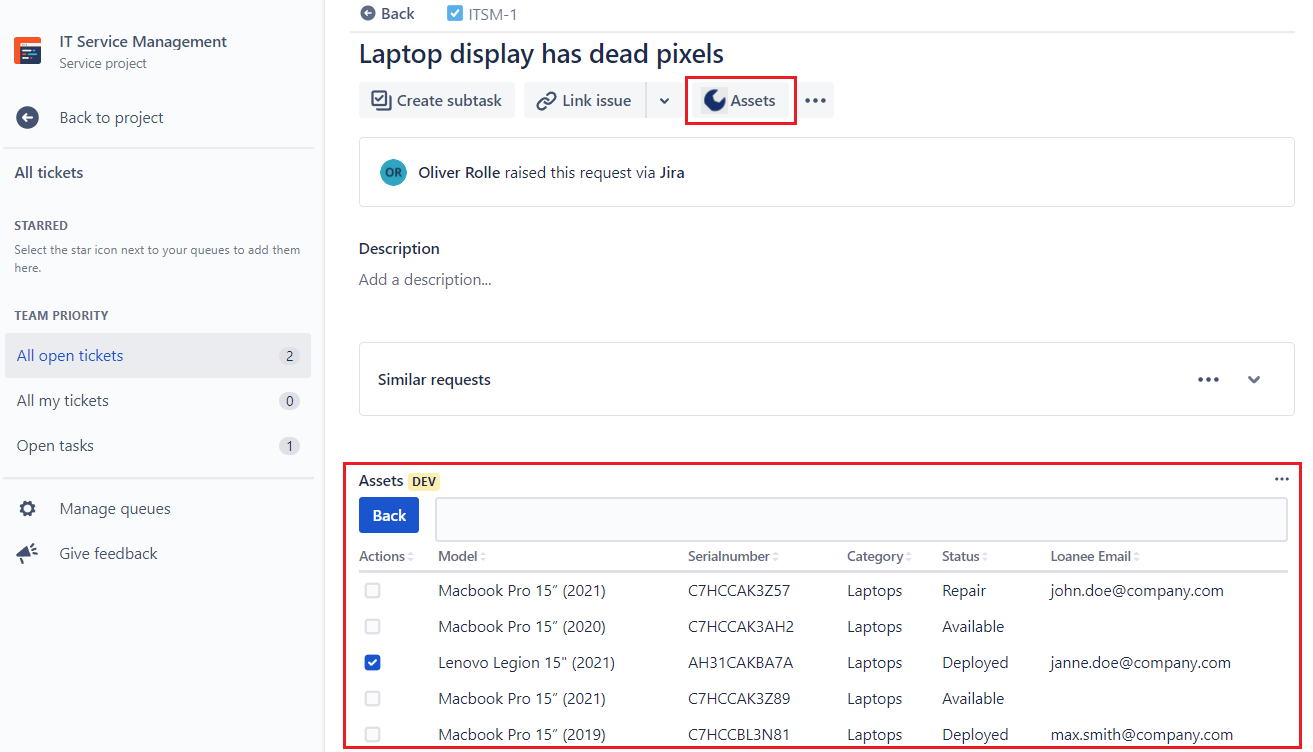The height and width of the screenshot is (752, 1313).
Task: Click the Link issue chain icon
Action: click(x=546, y=100)
